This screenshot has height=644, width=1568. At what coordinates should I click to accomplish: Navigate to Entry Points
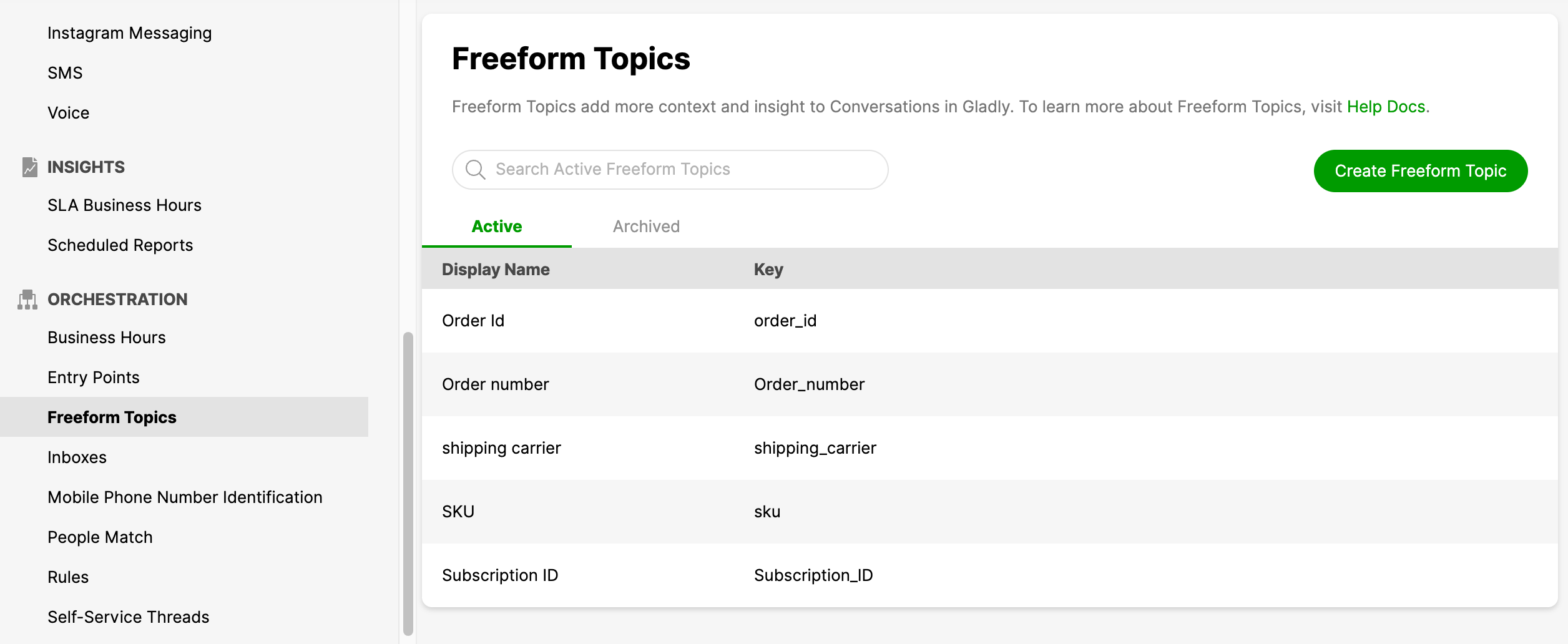point(94,378)
